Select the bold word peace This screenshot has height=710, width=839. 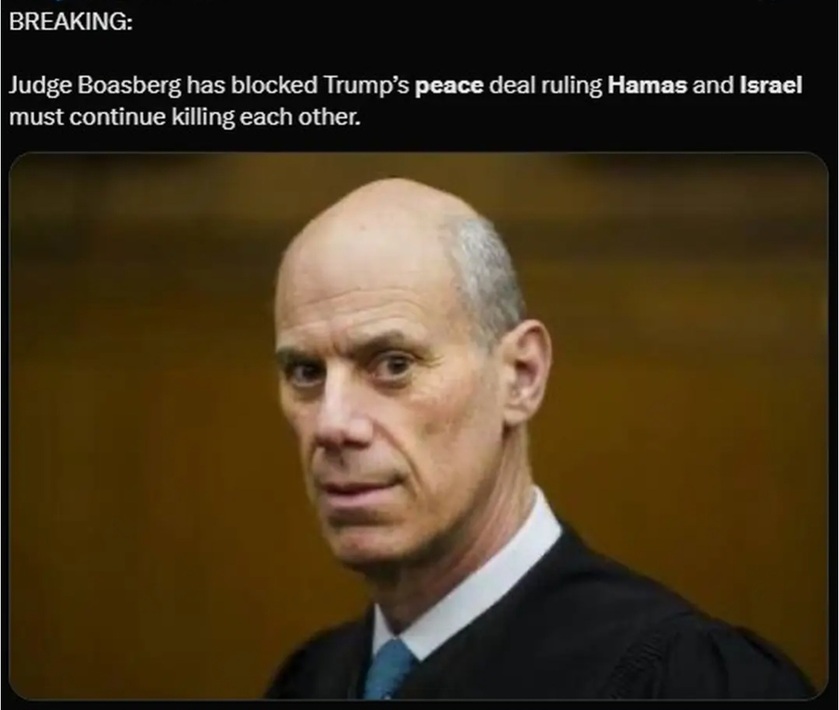coord(449,86)
